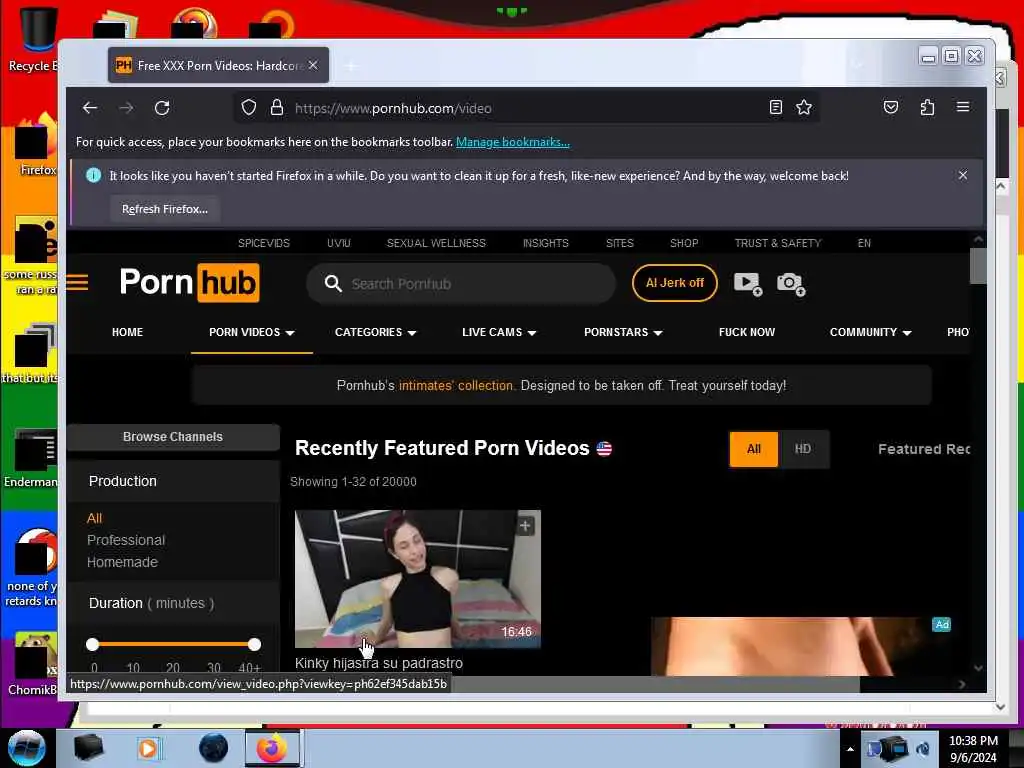The height and width of the screenshot is (768, 1024).
Task: Expand the Porn Videos dropdown menu
Action: click(x=251, y=332)
